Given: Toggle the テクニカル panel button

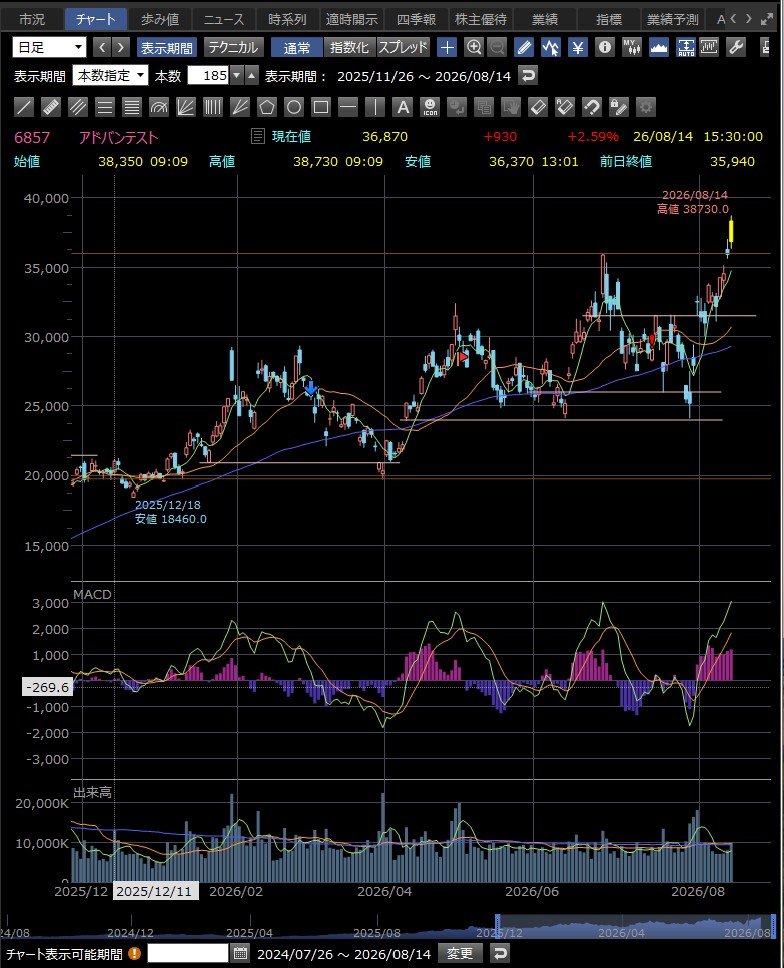Looking at the screenshot, I should coord(233,47).
